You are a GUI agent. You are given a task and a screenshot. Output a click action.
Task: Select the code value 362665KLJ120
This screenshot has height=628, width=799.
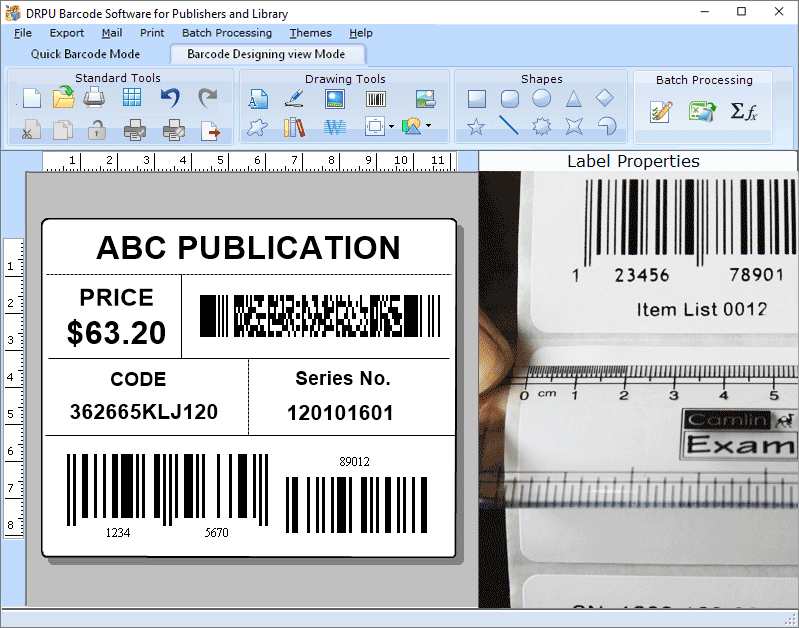144,412
